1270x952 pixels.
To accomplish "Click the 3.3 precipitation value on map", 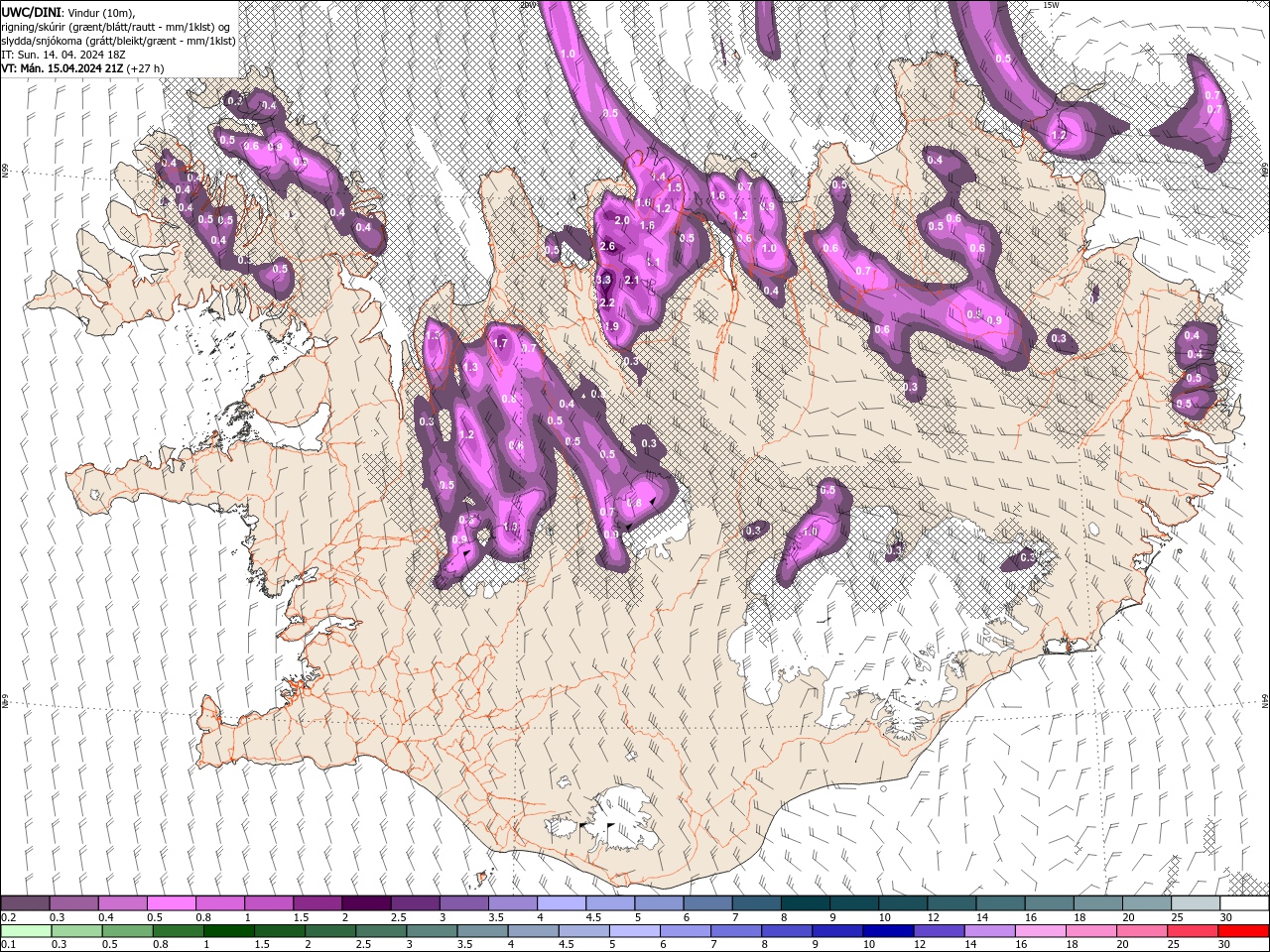I will coord(603,281).
